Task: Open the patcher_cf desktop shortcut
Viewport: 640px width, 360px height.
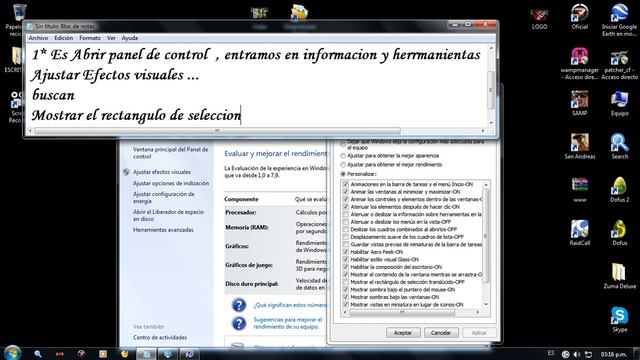Action: pyautogui.click(x=619, y=64)
